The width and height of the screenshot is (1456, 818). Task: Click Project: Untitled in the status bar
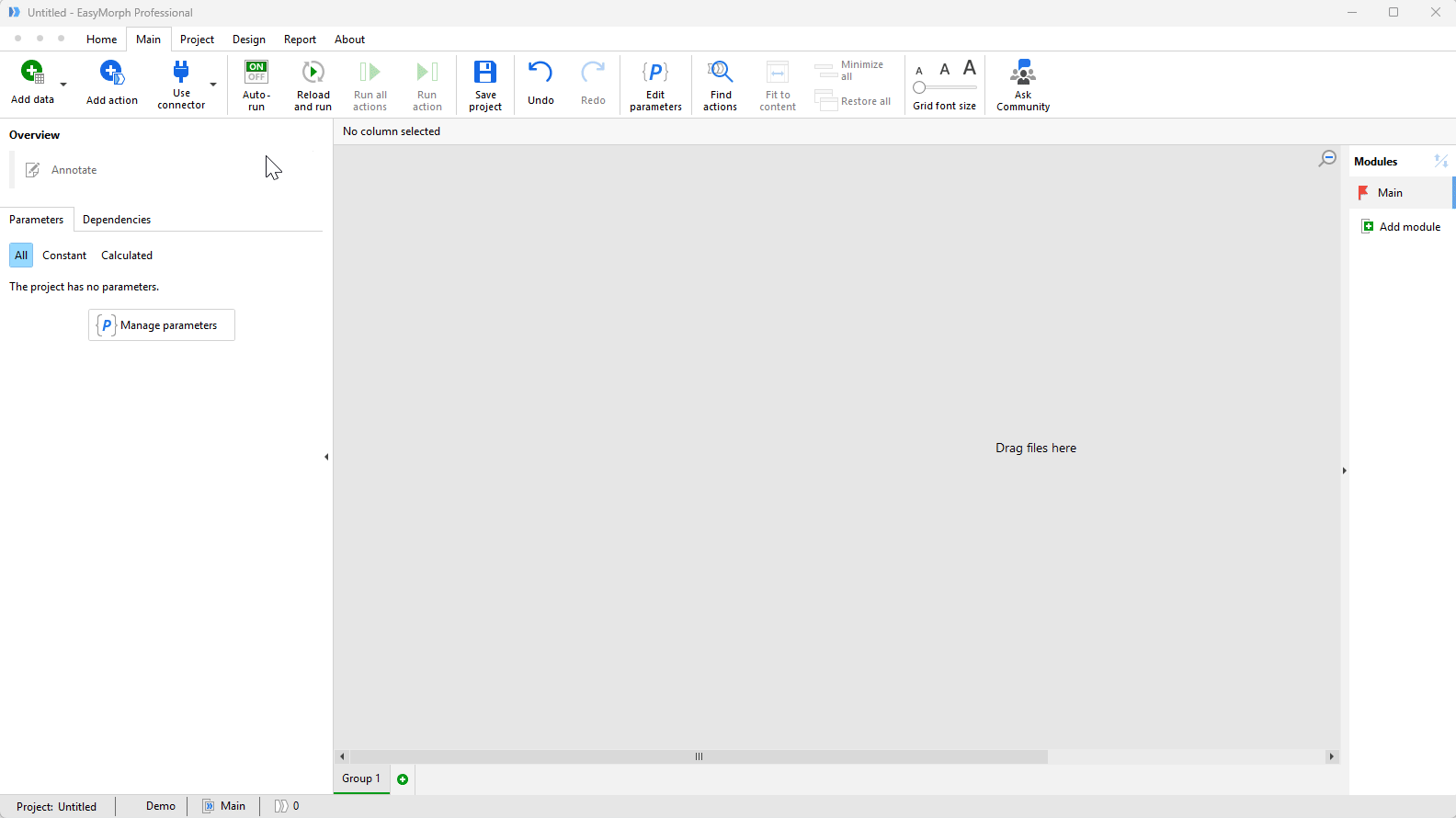[56, 807]
